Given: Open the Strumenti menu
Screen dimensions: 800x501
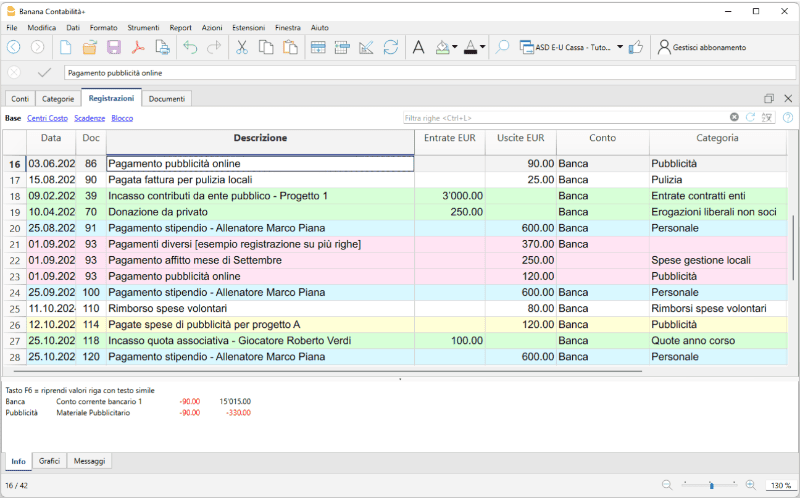Looking at the screenshot, I should 144,28.
